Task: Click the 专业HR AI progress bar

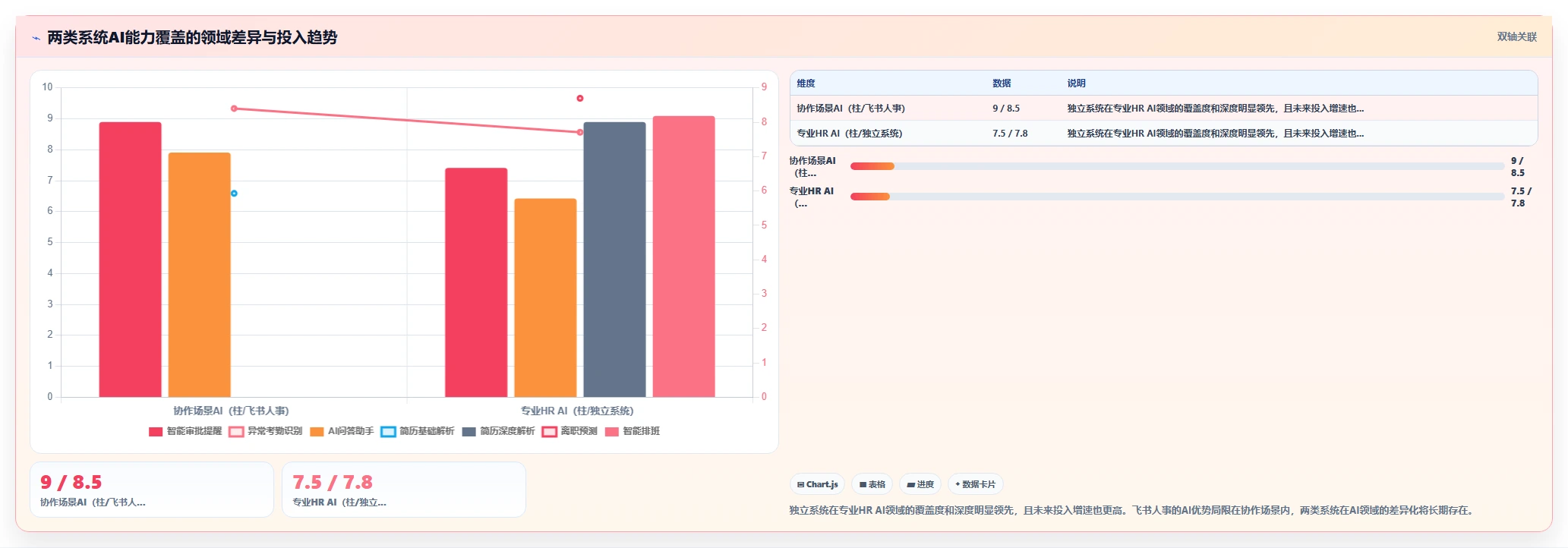Action: click(x=1177, y=197)
